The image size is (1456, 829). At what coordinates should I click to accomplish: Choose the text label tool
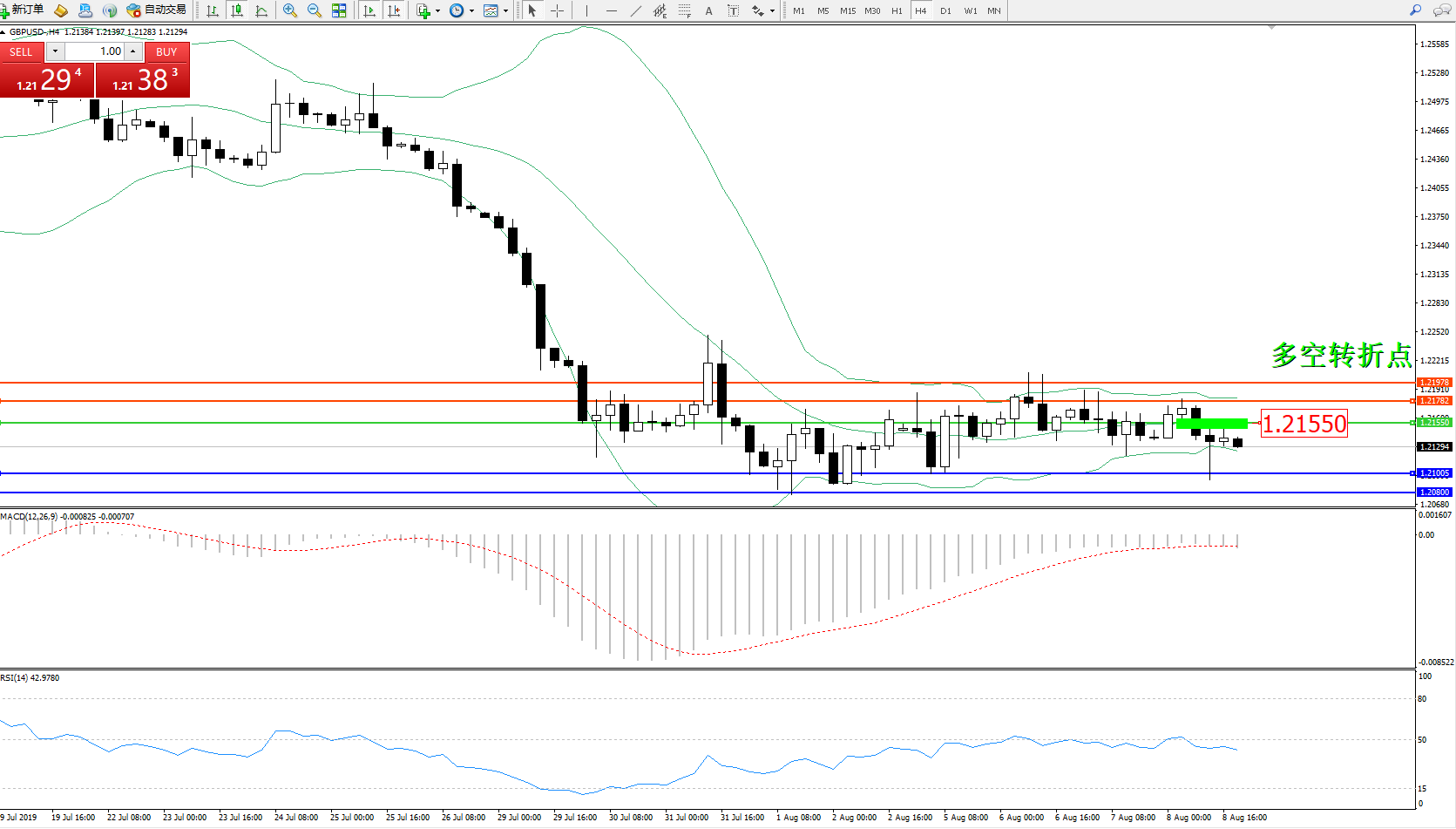708,10
